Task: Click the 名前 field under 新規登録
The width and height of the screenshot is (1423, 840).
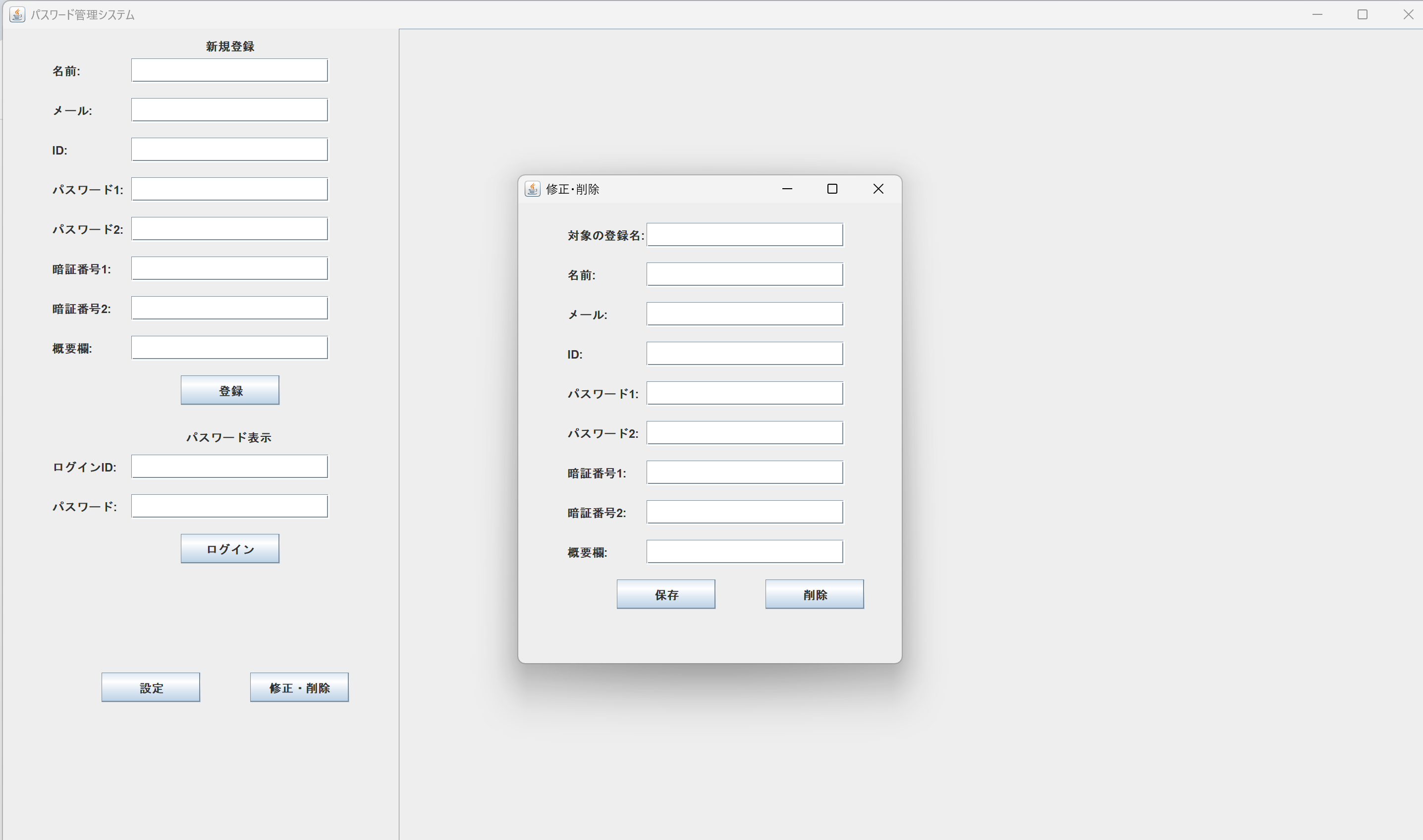Action: 229,70
